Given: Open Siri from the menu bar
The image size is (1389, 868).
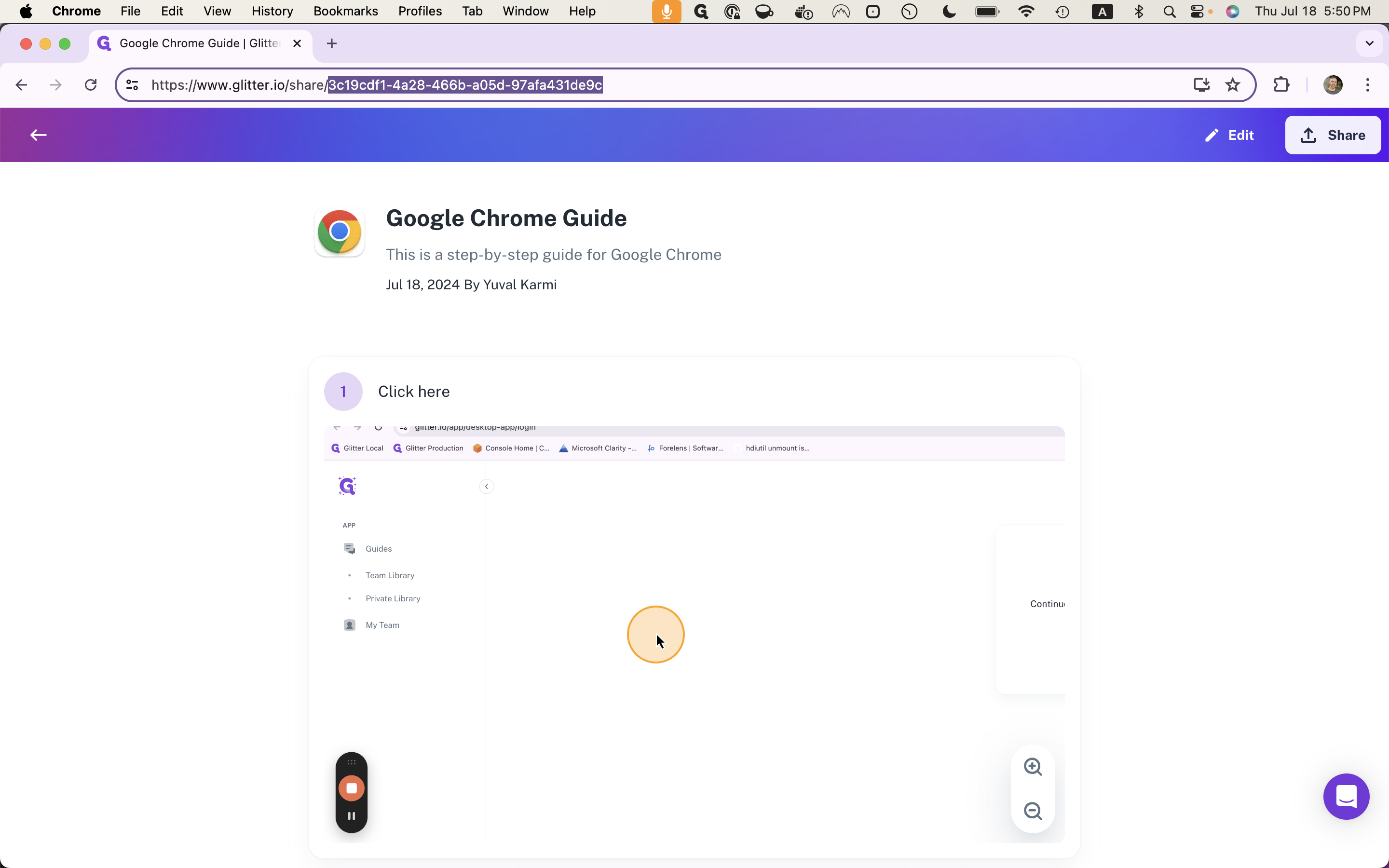Looking at the screenshot, I should 1232,12.
